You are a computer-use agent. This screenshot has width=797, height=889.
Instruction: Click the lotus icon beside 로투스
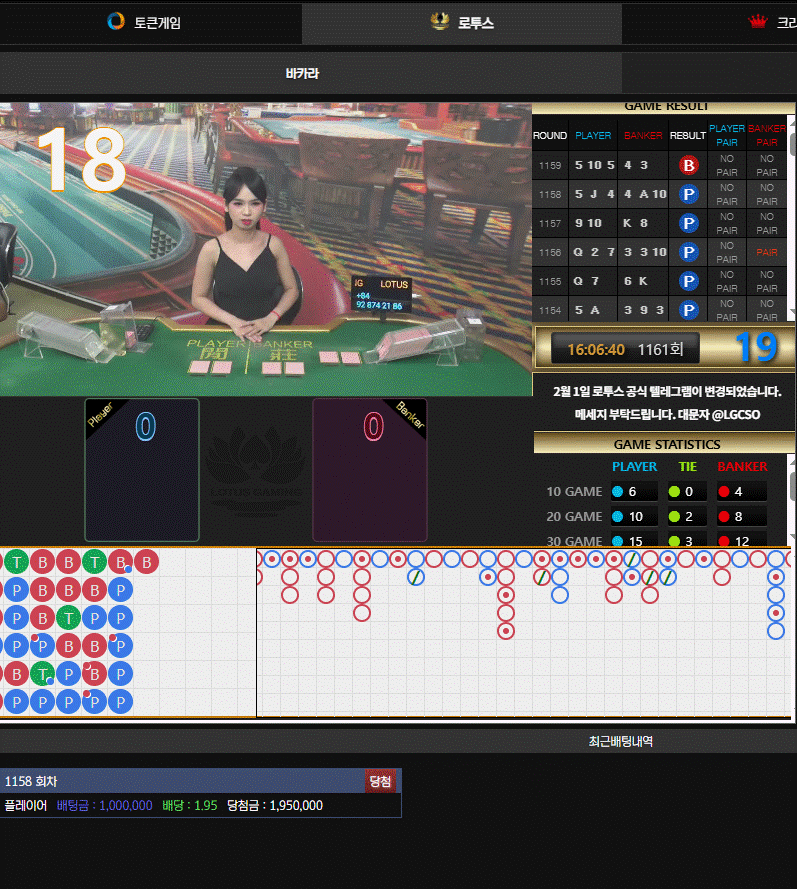pyautogui.click(x=439, y=22)
